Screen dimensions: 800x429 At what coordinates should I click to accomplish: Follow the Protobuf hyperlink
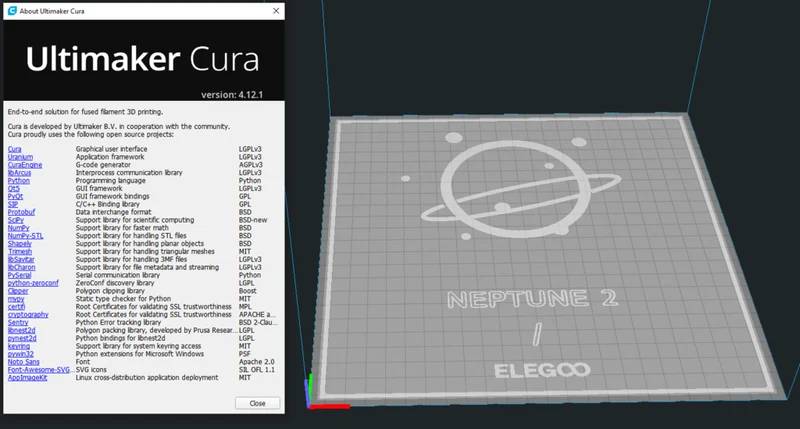pyautogui.click(x=21, y=212)
